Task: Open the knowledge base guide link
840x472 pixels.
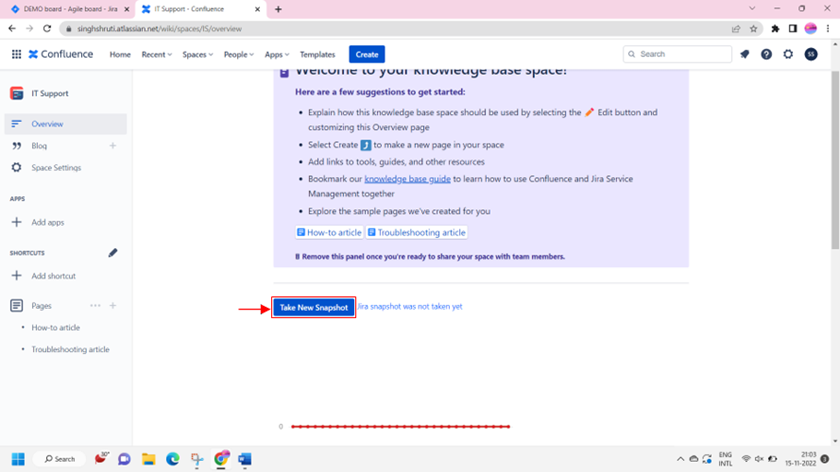Action: (x=407, y=179)
